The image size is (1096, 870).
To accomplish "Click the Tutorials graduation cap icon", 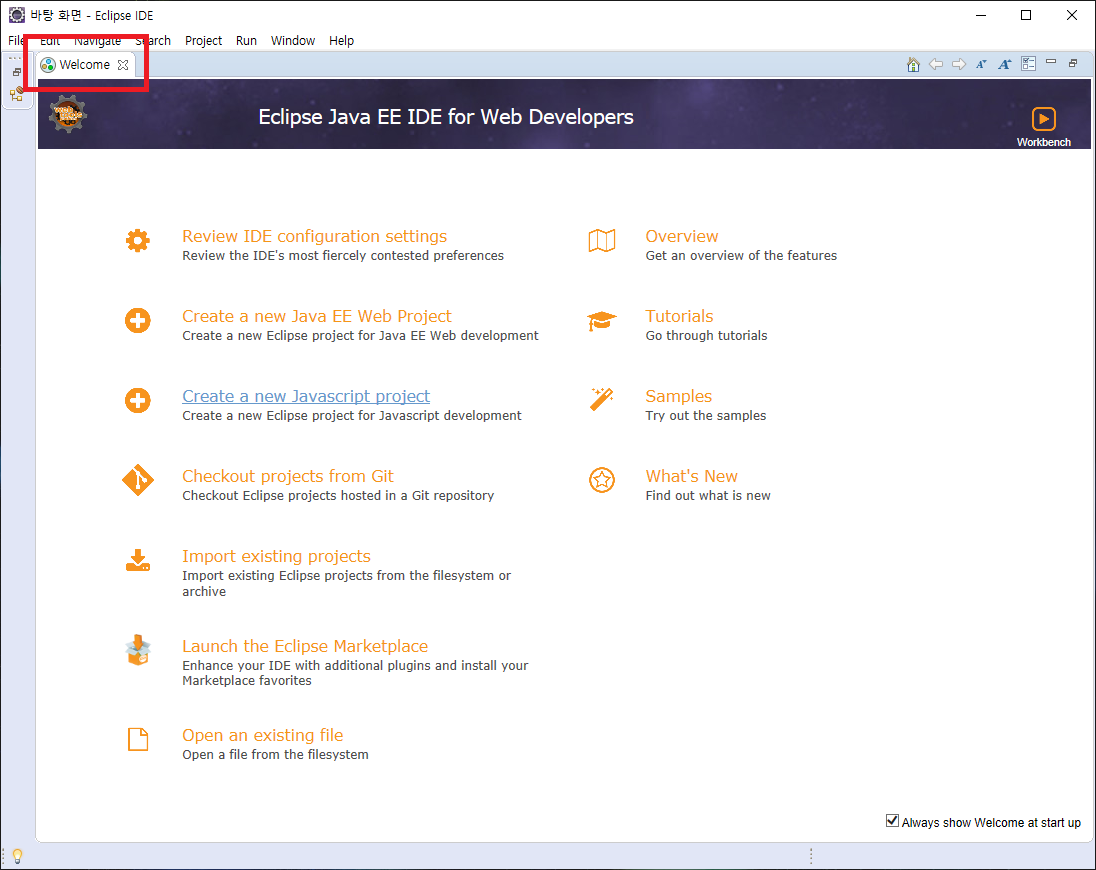I will pos(602,321).
